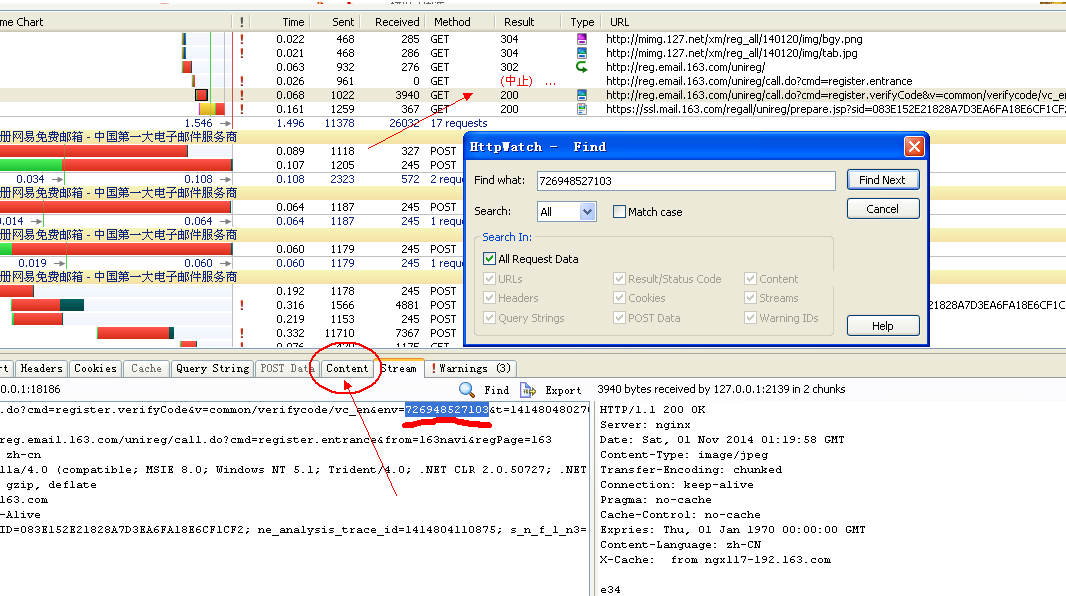Click the type icon for bgy.png request
1066x596 pixels.
582,39
